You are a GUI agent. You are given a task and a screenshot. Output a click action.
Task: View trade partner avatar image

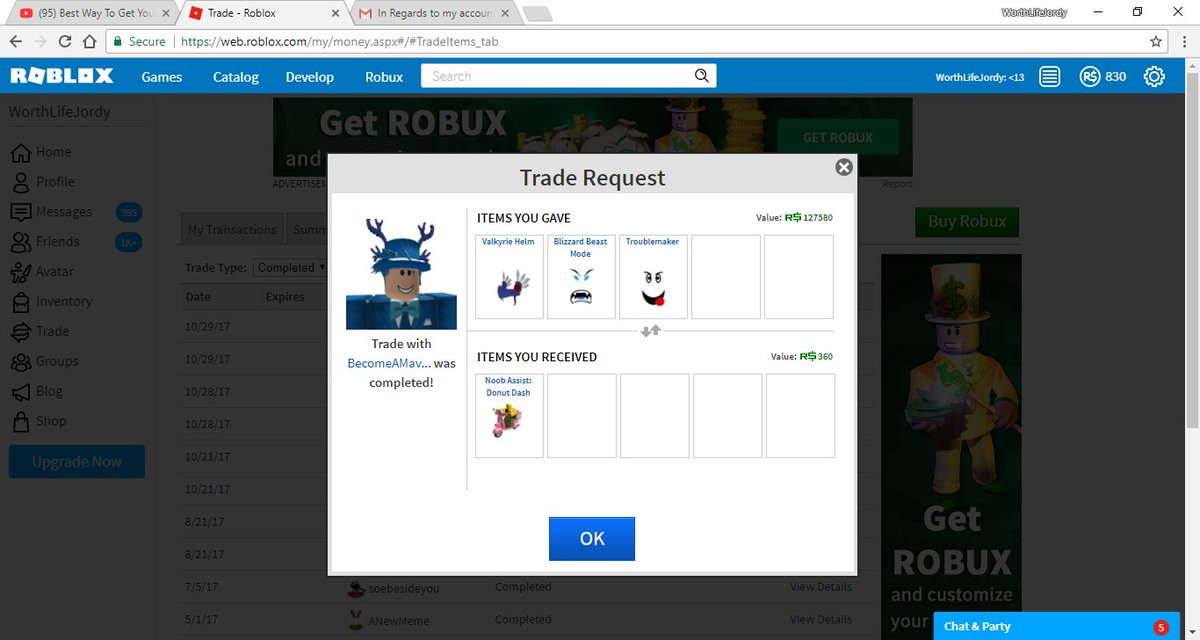tap(401, 274)
